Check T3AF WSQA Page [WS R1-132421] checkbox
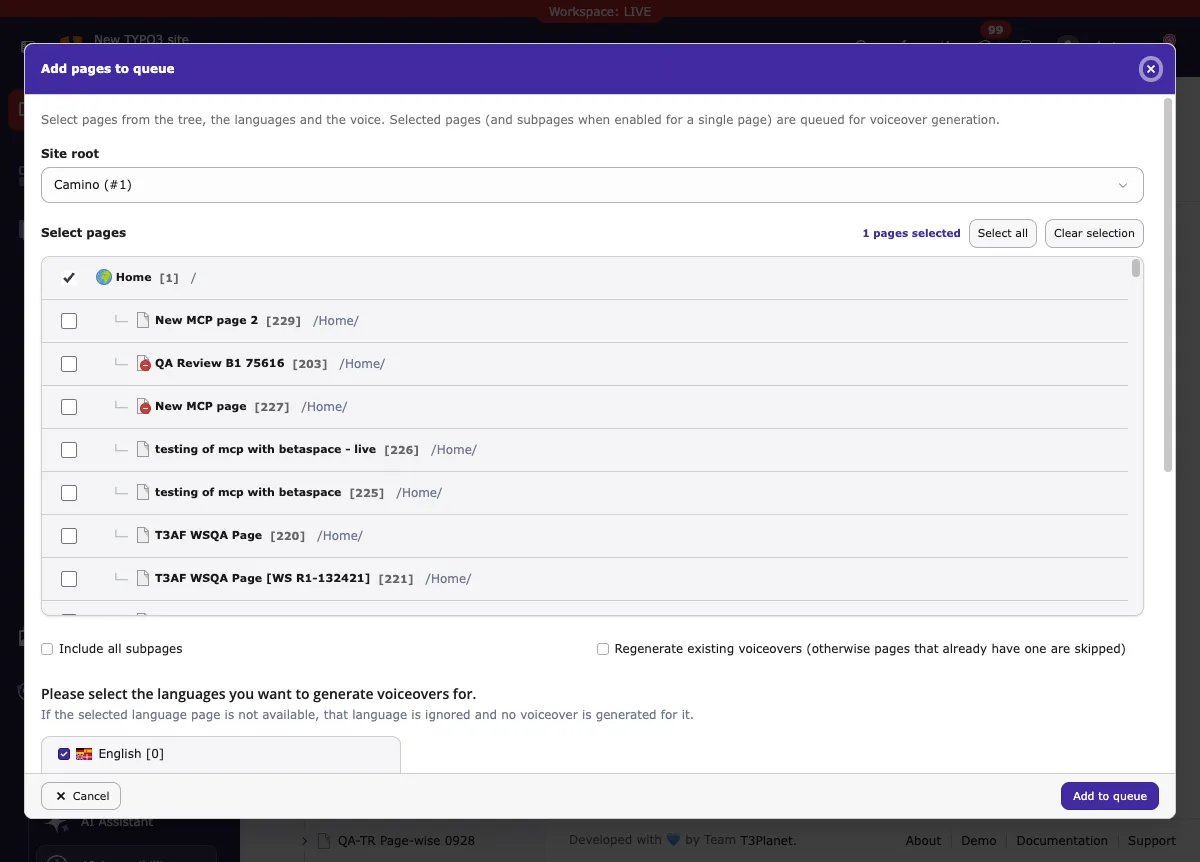This screenshot has height=862, width=1200. tap(69, 579)
